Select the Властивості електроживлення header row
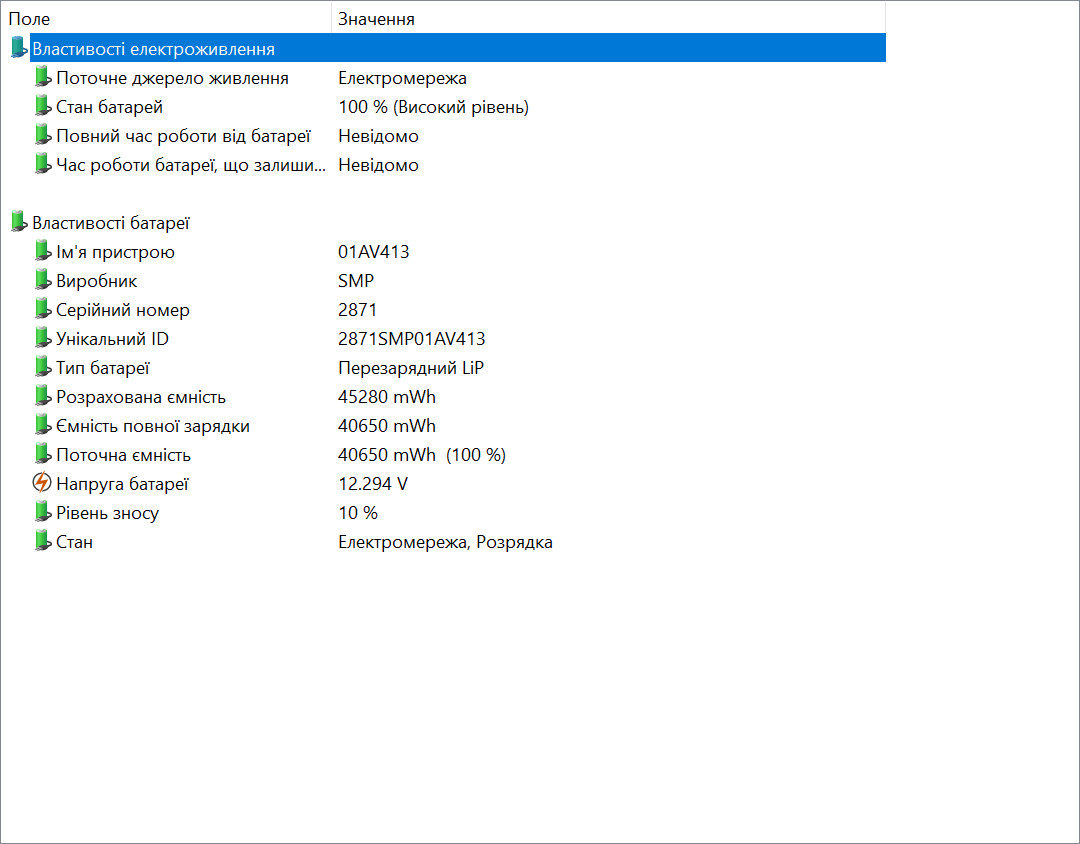The image size is (1080, 844). (x=153, y=49)
